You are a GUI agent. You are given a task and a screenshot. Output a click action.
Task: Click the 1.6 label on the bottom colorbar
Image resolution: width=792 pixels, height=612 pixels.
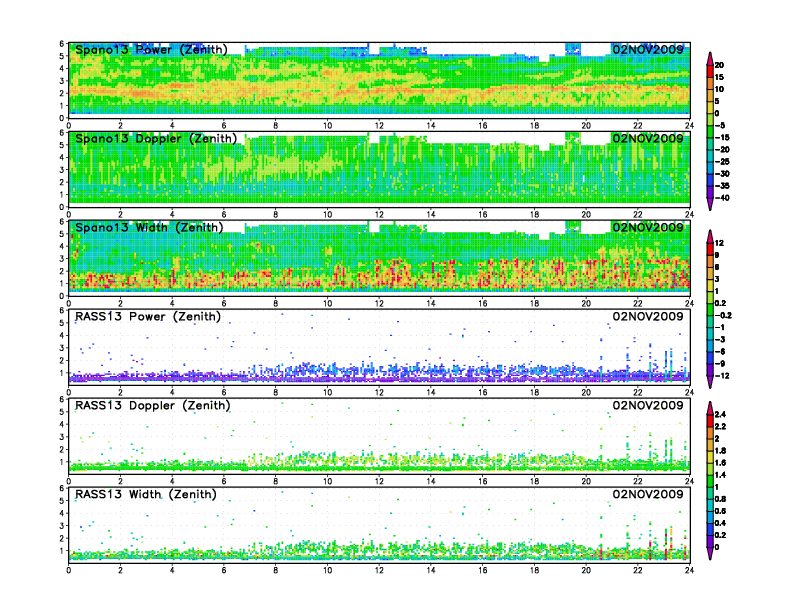point(720,463)
